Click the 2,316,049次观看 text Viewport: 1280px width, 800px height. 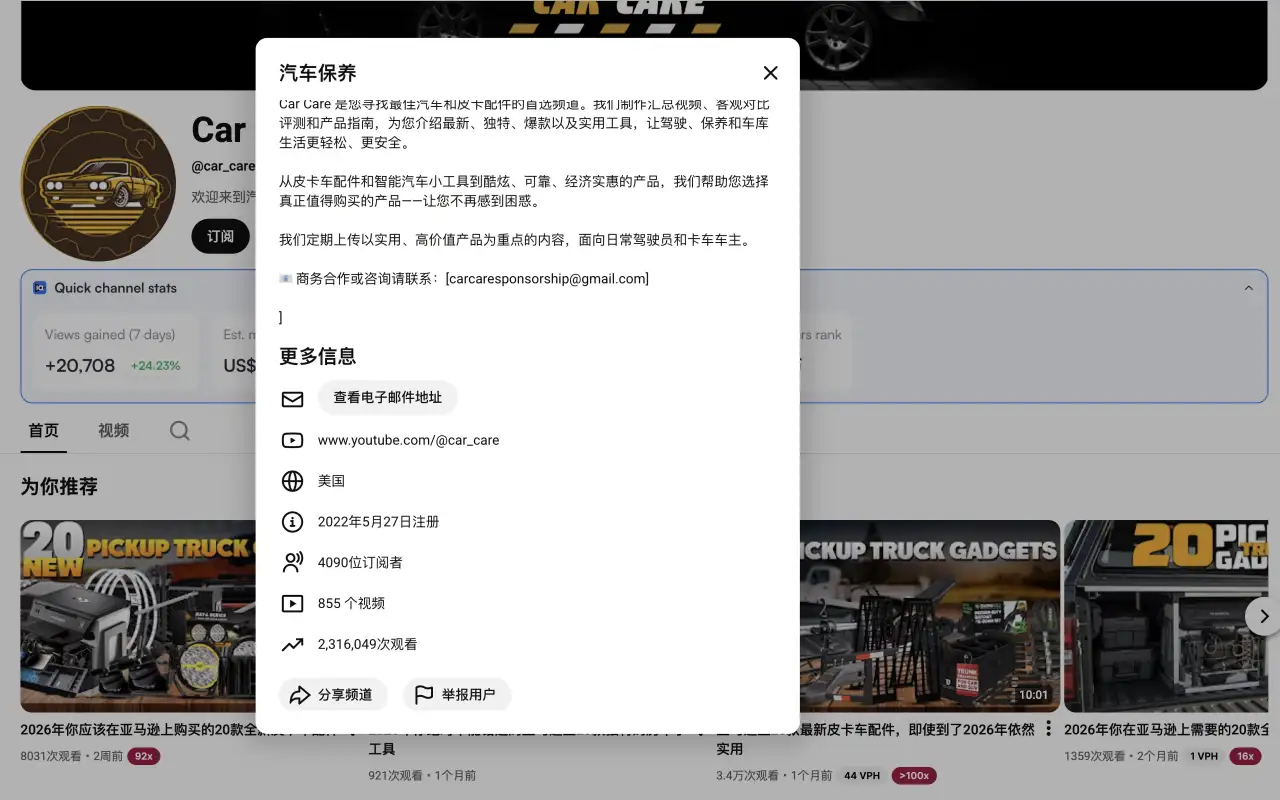[x=367, y=645]
